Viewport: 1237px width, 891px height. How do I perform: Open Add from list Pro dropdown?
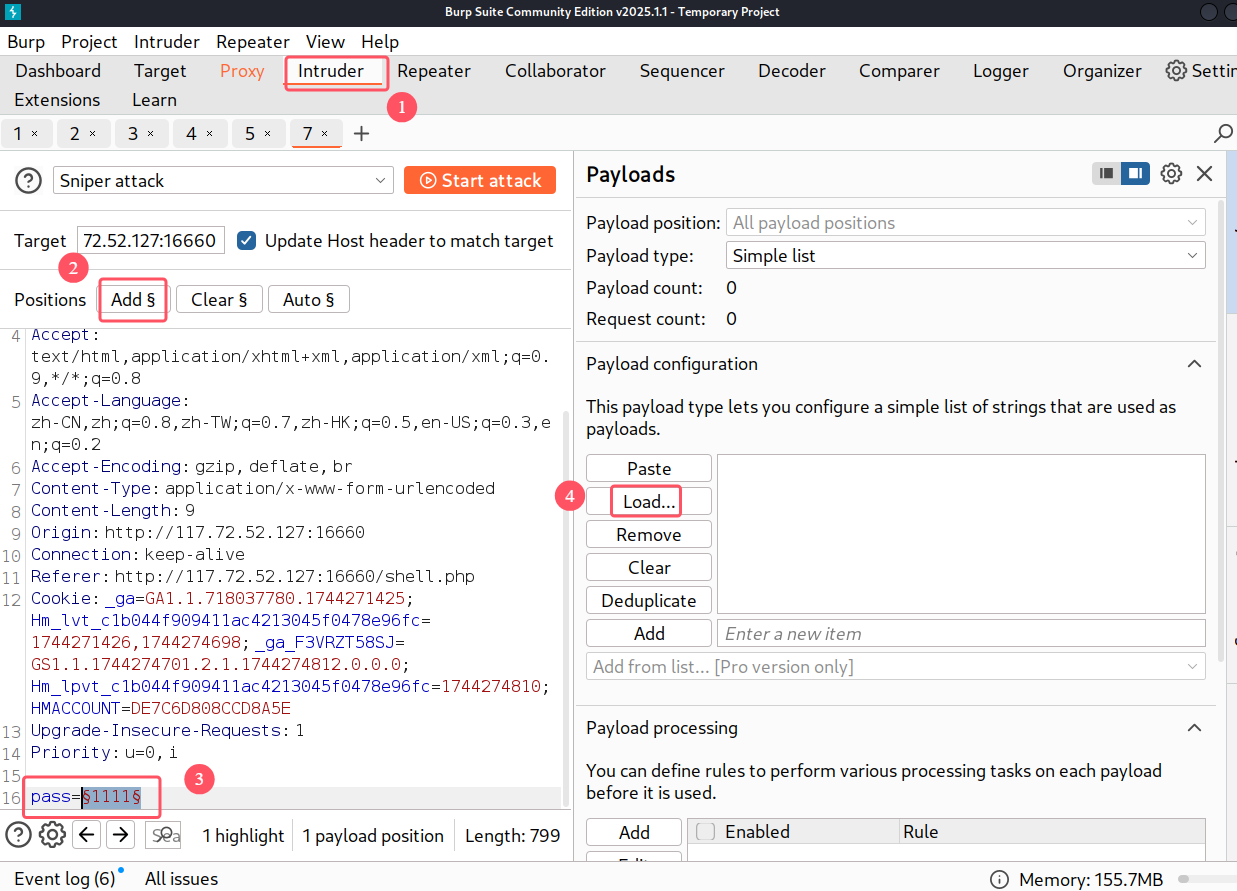(896, 667)
